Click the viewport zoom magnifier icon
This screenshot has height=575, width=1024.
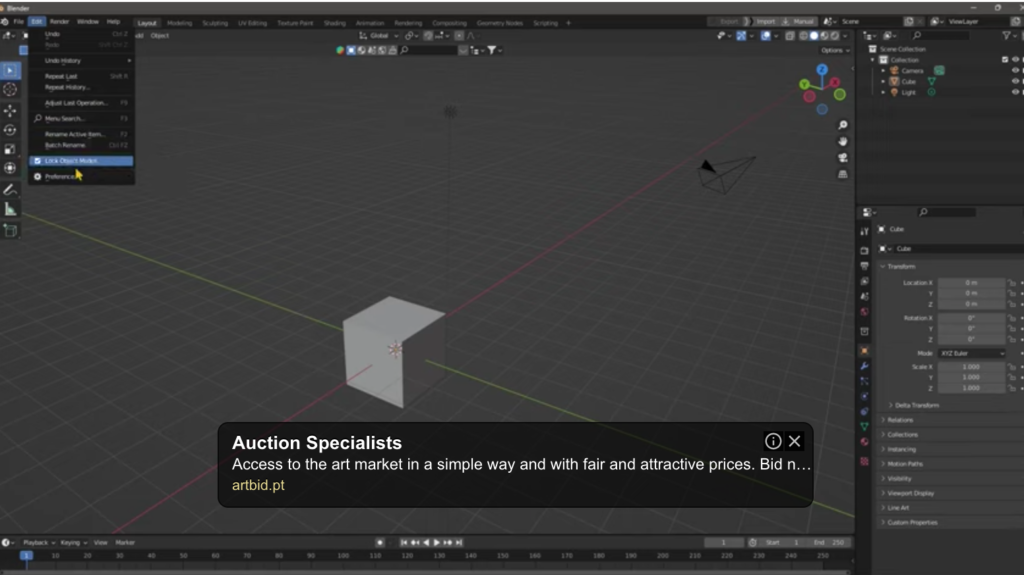tap(843, 125)
